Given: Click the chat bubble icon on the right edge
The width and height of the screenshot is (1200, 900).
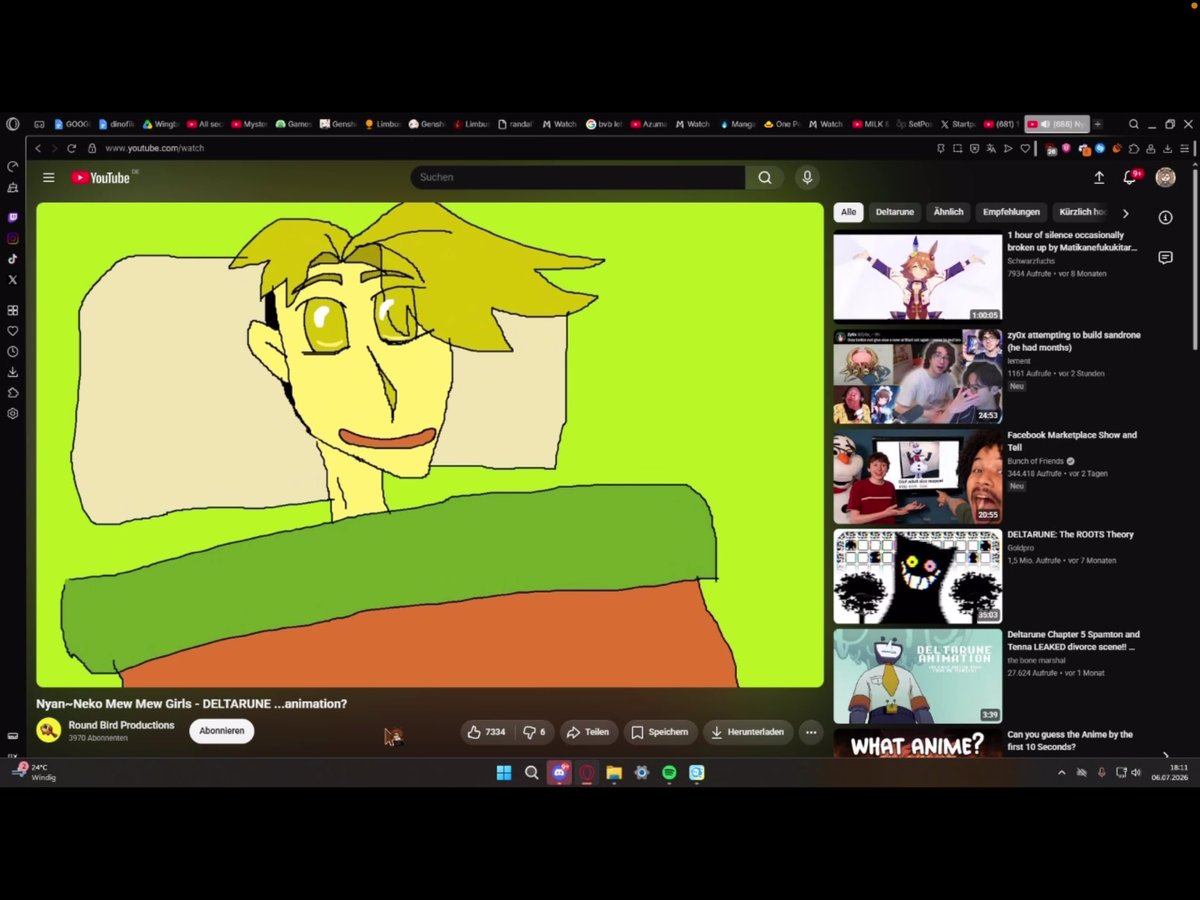Looking at the screenshot, I should tap(1165, 258).
